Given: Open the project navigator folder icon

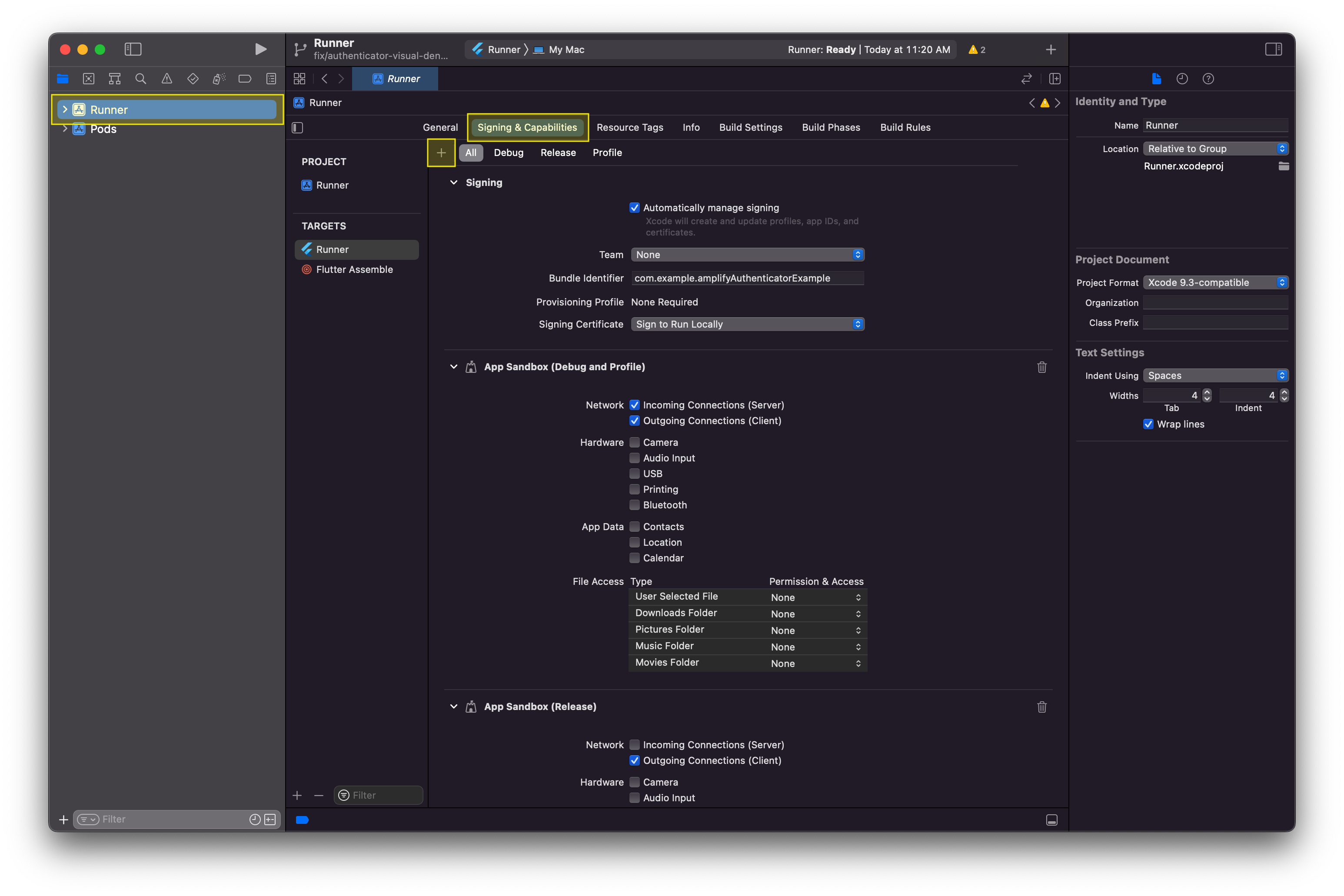Looking at the screenshot, I should pyautogui.click(x=63, y=79).
